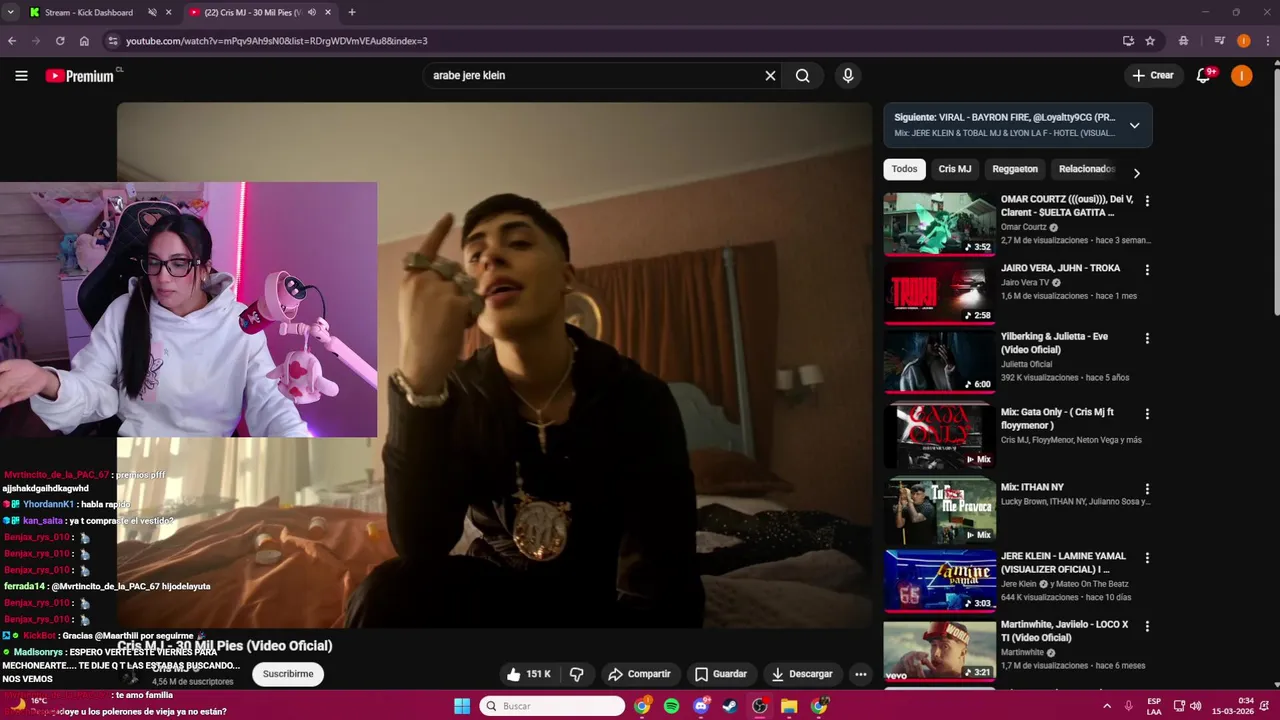Image resolution: width=1280 pixels, height=720 pixels.
Task: Open OBS Studio from the taskbar
Action: (x=760, y=706)
